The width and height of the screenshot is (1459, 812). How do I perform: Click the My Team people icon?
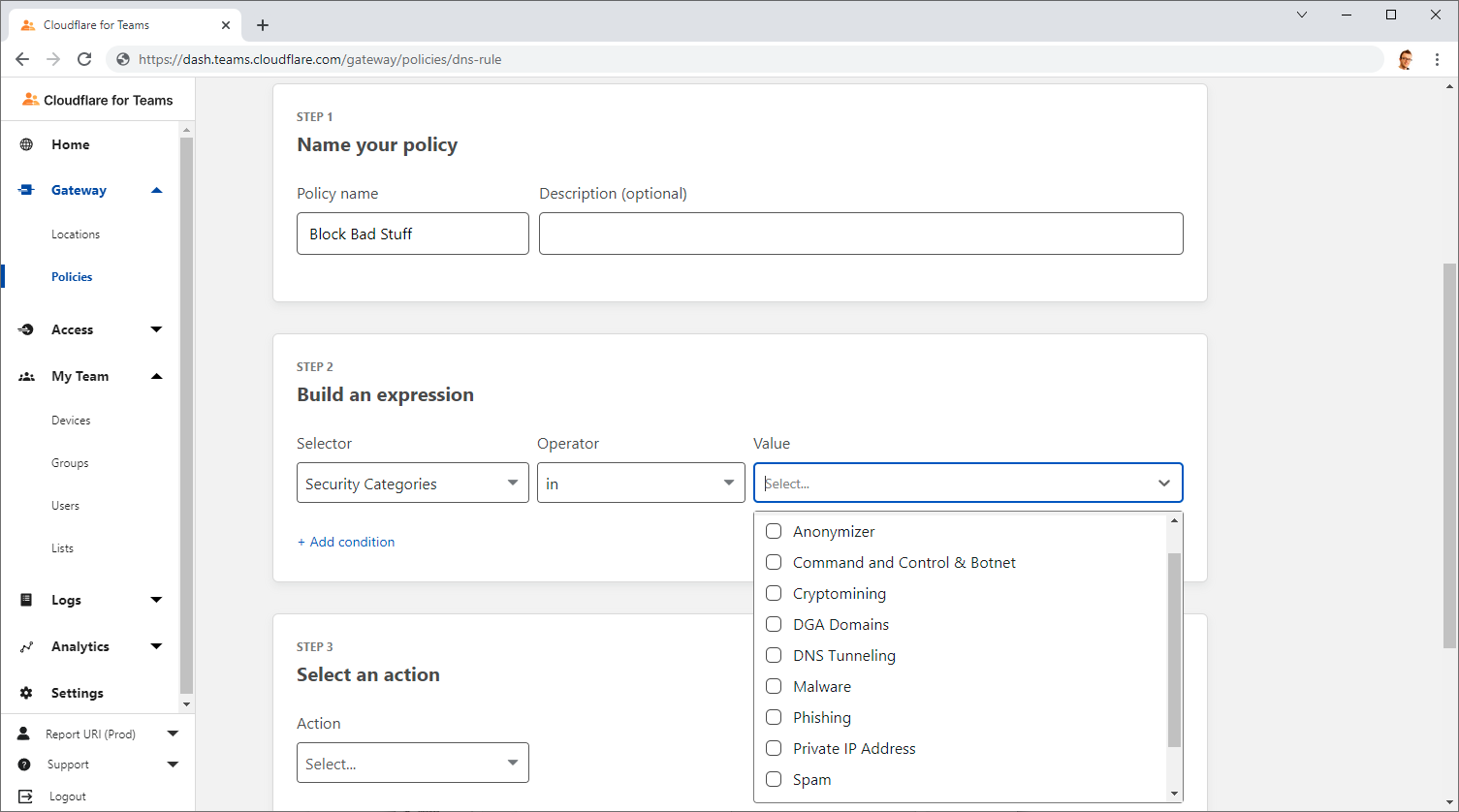[x=26, y=377]
